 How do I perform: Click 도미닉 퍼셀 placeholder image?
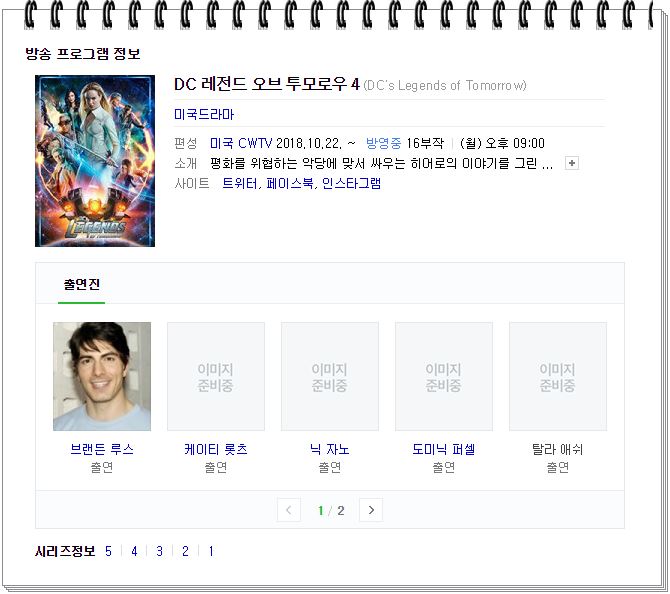point(444,376)
